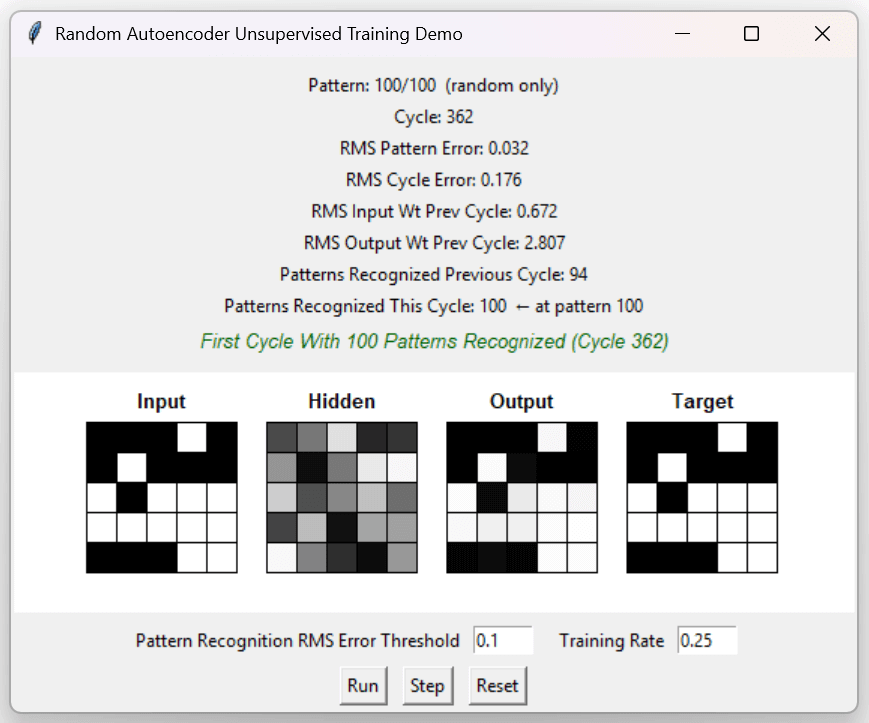The width and height of the screenshot is (869, 723).
Task: Maximize the autoencoder demo window
Action: tap(751, 34)
